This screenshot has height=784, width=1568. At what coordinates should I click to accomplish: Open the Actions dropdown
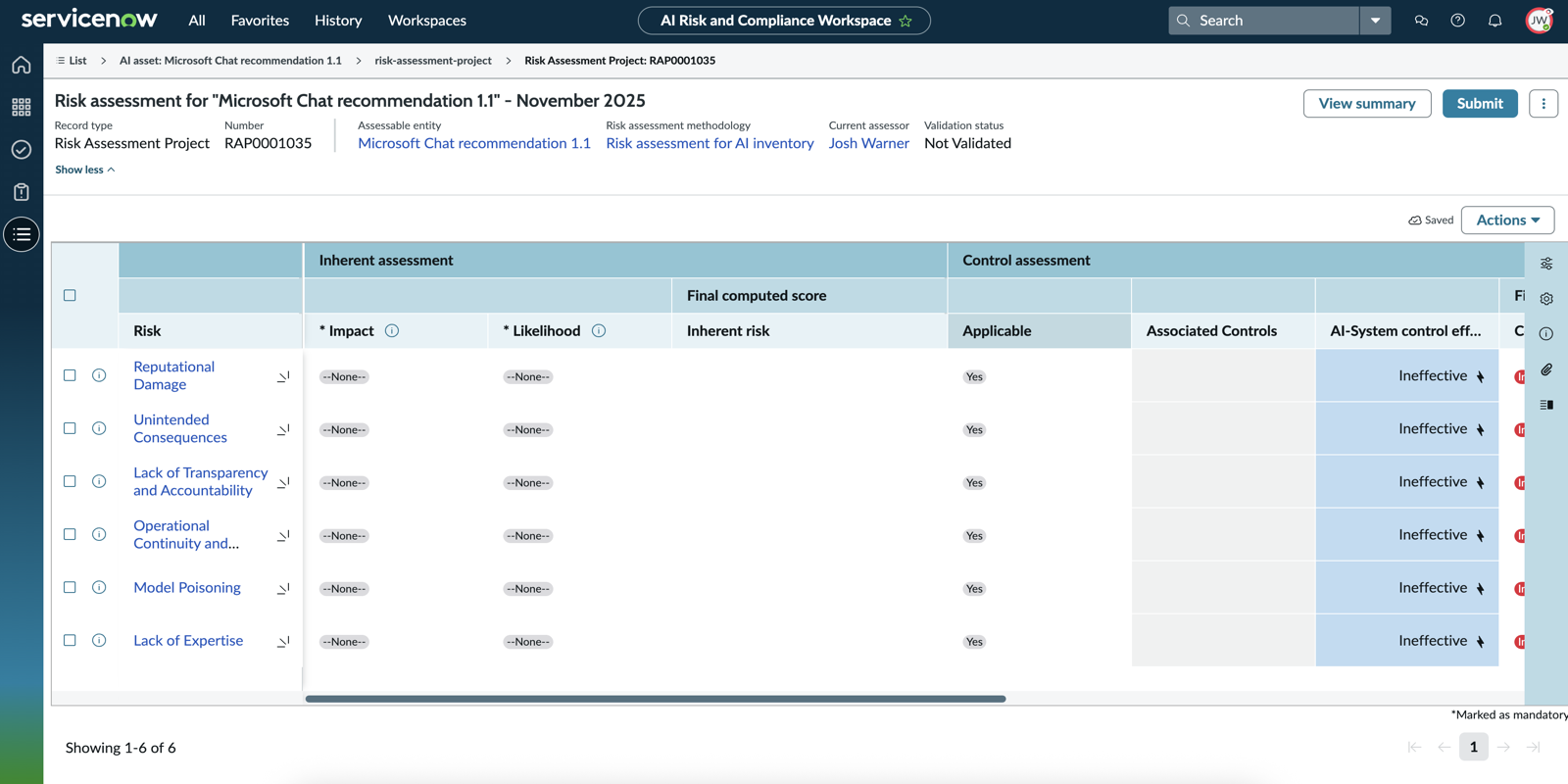1507,220
